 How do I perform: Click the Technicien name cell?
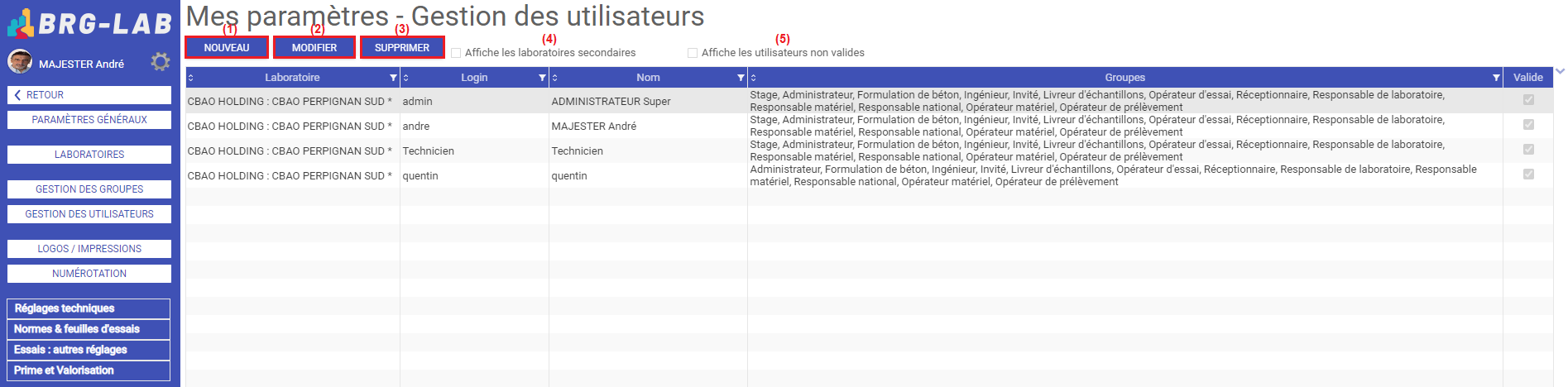648,150
